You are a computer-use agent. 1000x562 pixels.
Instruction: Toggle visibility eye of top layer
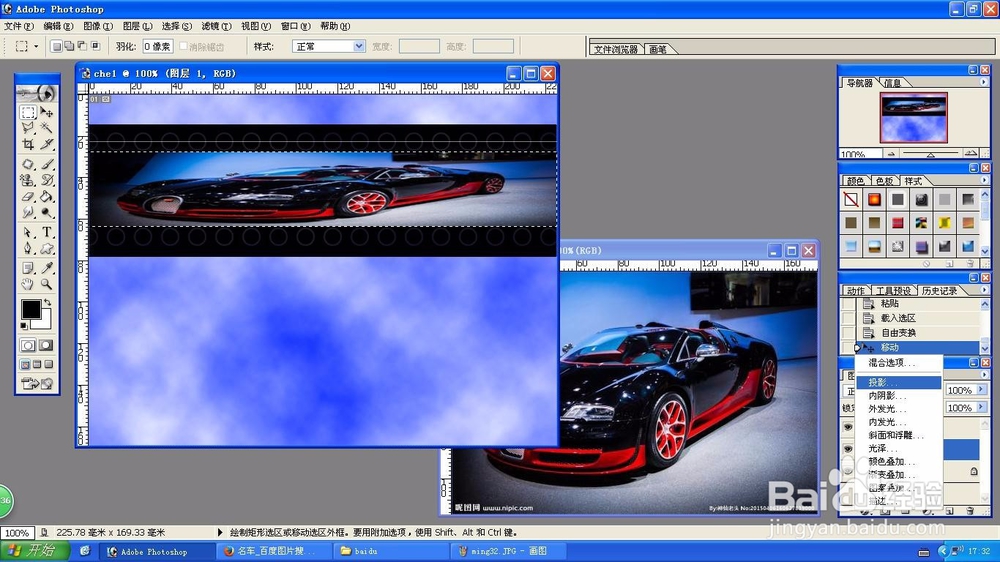coord(848,427)
